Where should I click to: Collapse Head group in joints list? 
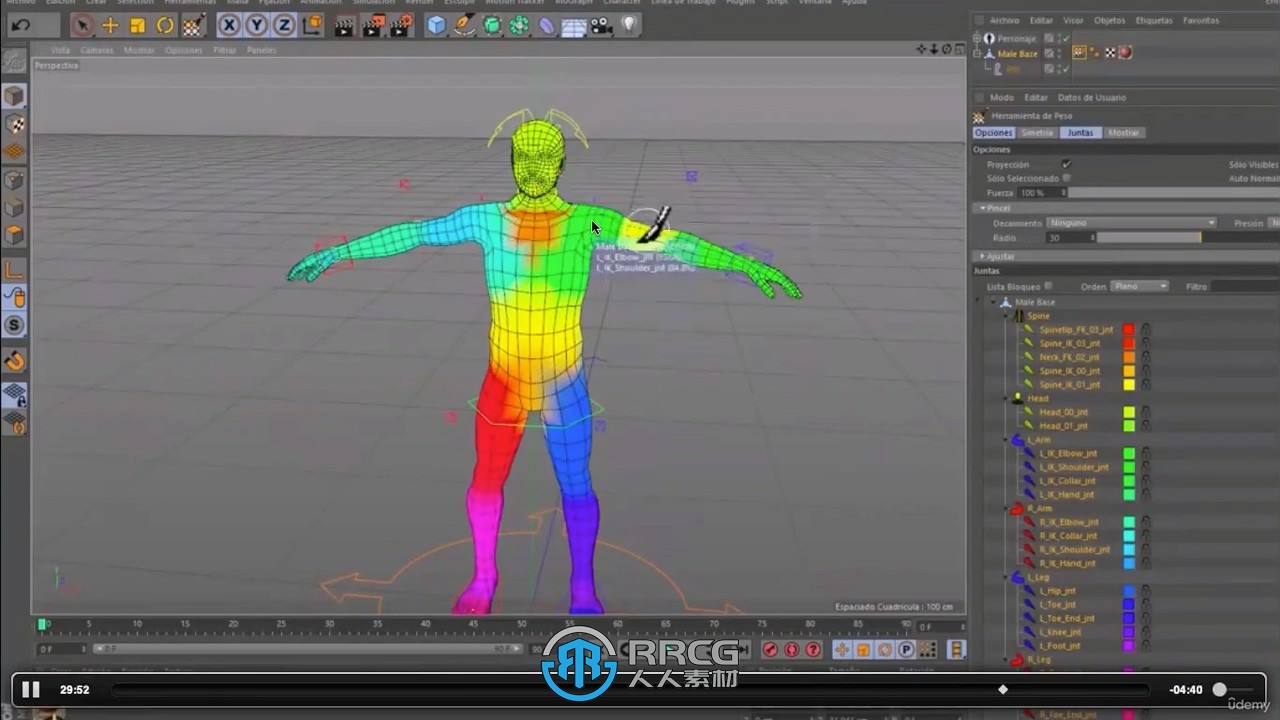(1007, 398)
